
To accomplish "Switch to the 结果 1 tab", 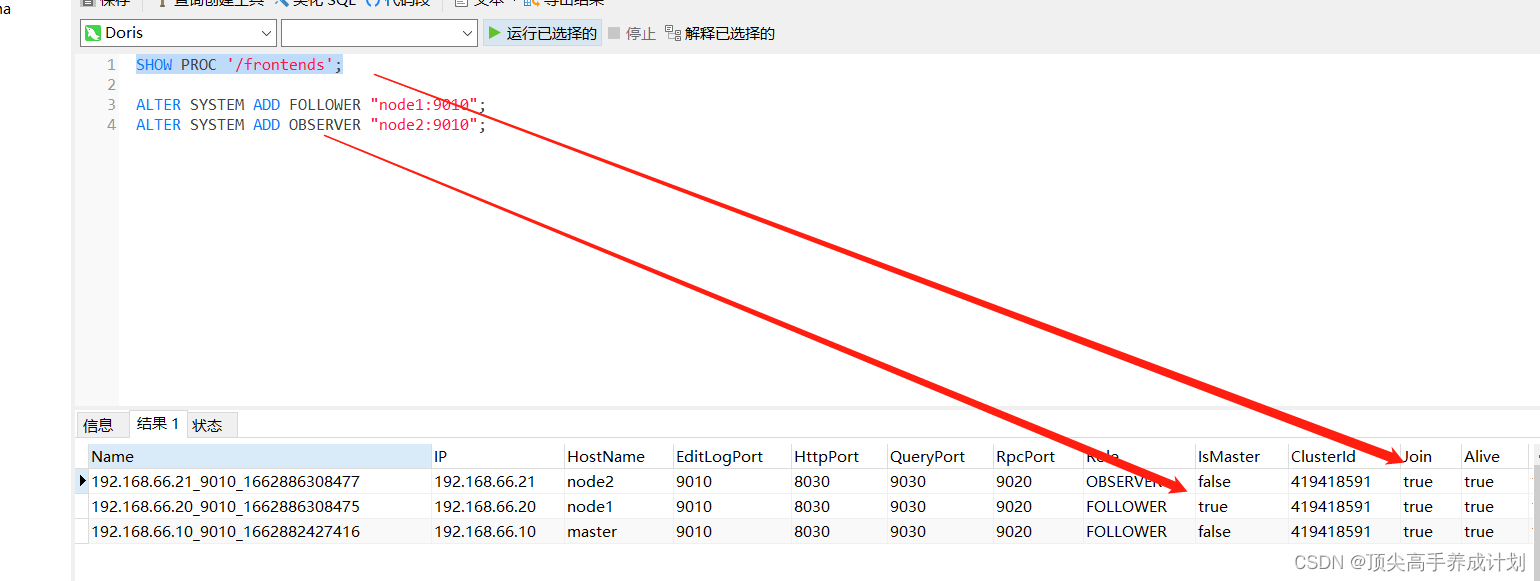I will coord(158,424).
